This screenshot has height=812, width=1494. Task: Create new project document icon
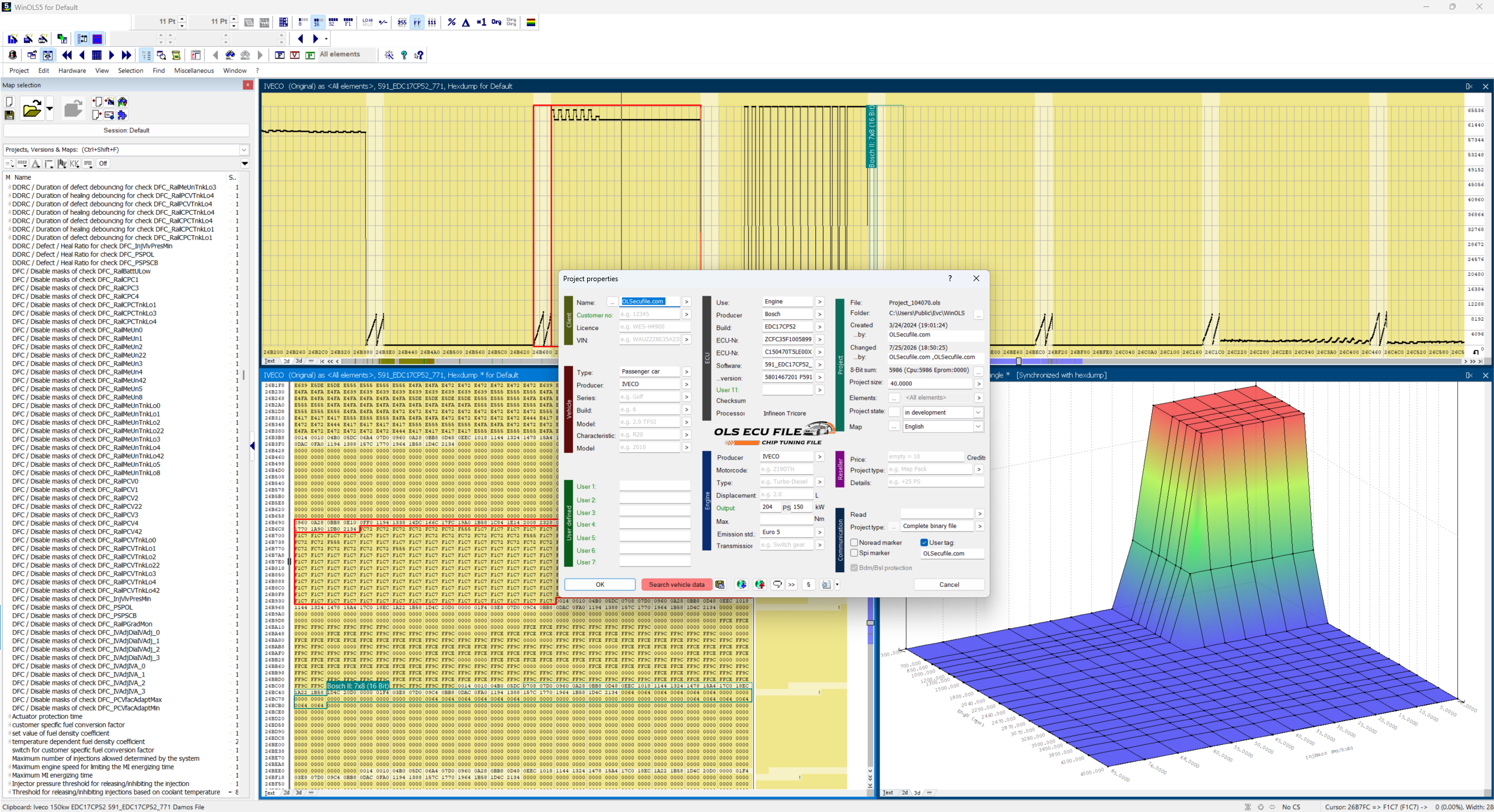[x=9, y=102]
